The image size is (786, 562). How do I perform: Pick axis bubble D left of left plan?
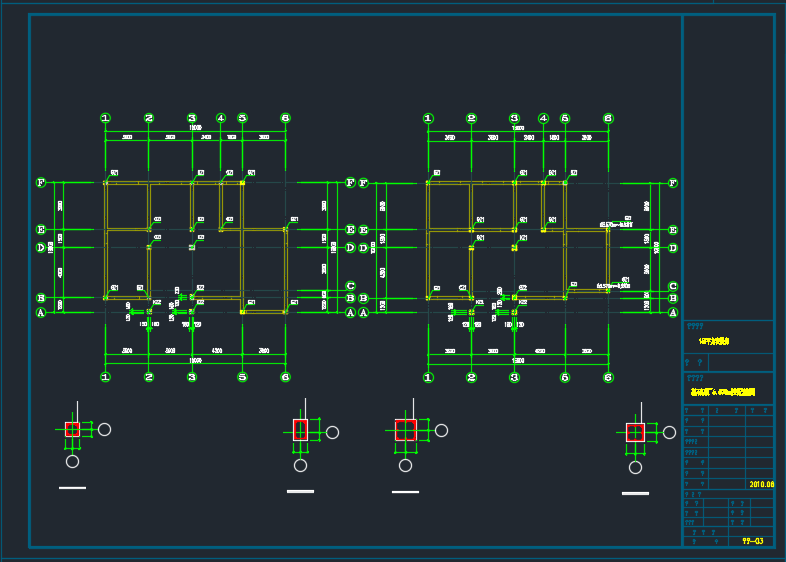41,248
